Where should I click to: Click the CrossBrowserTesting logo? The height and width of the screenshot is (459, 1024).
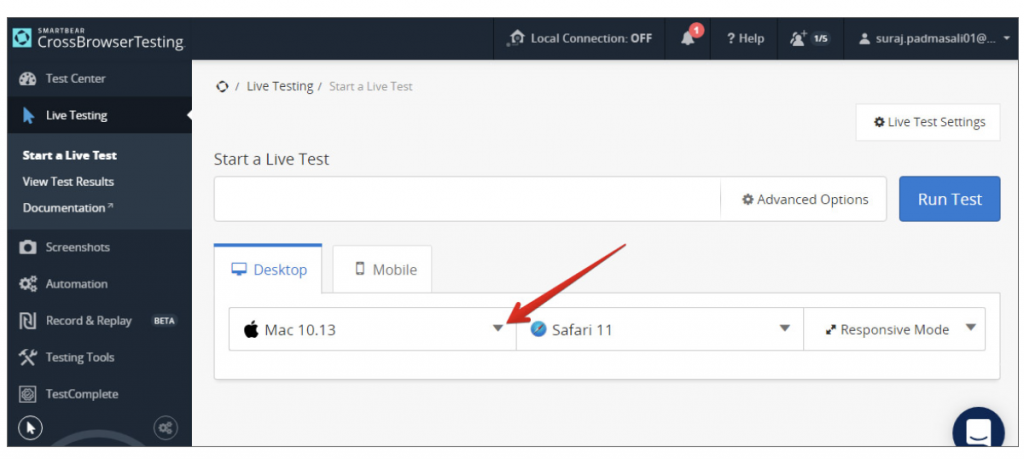(99, 39)
